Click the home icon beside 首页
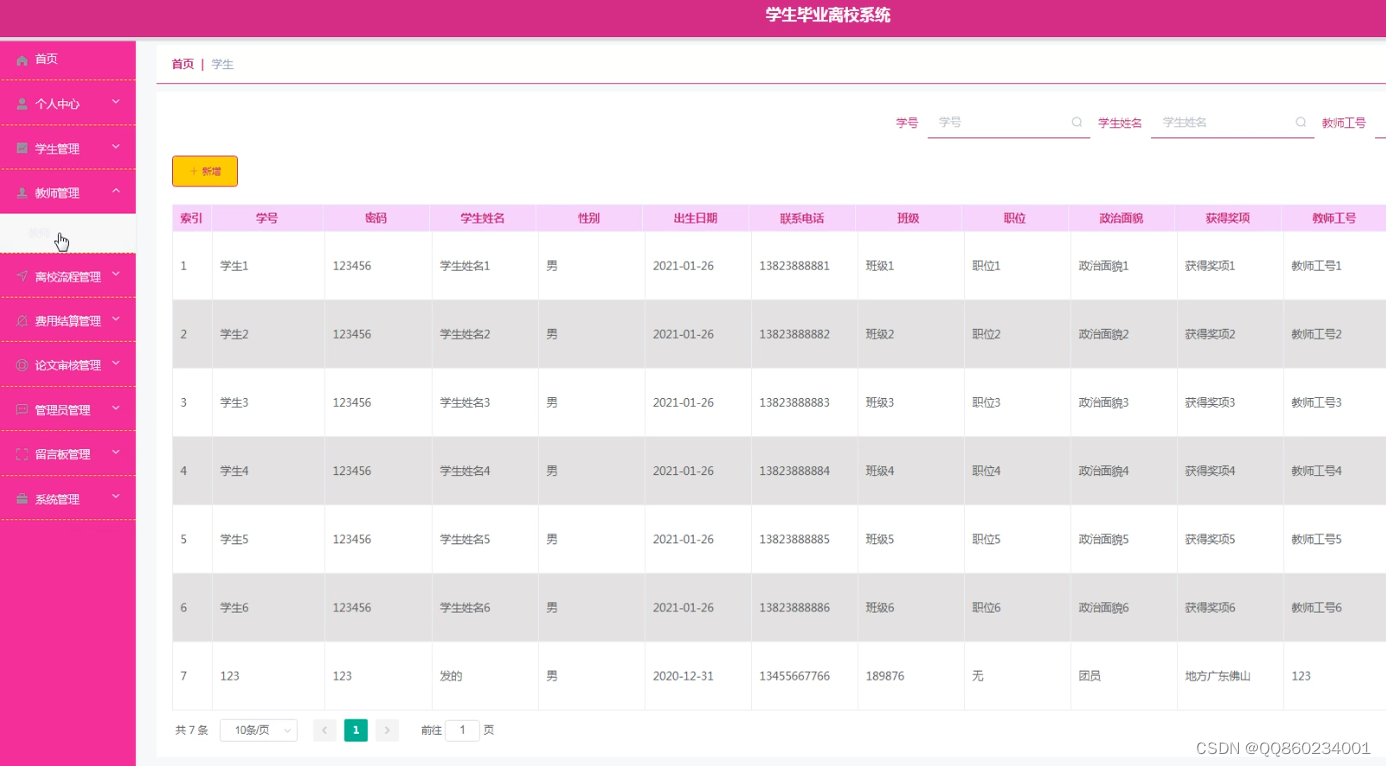This screenshot has height=766, width=1386. point(22,60)
